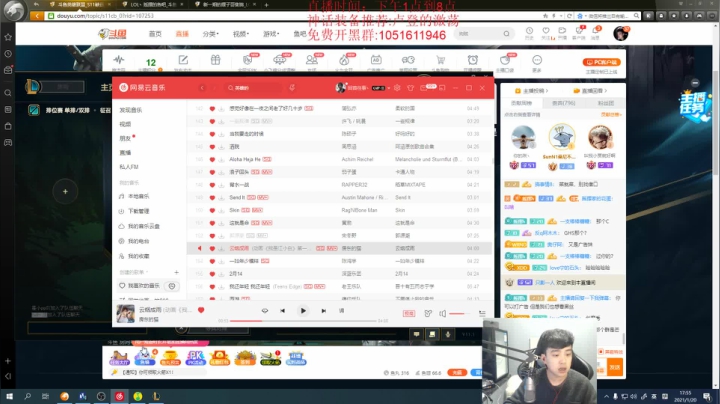Switch NetEase Music to mini mode
The height and width of the screenshot is (404, 720).
(442, 88)
